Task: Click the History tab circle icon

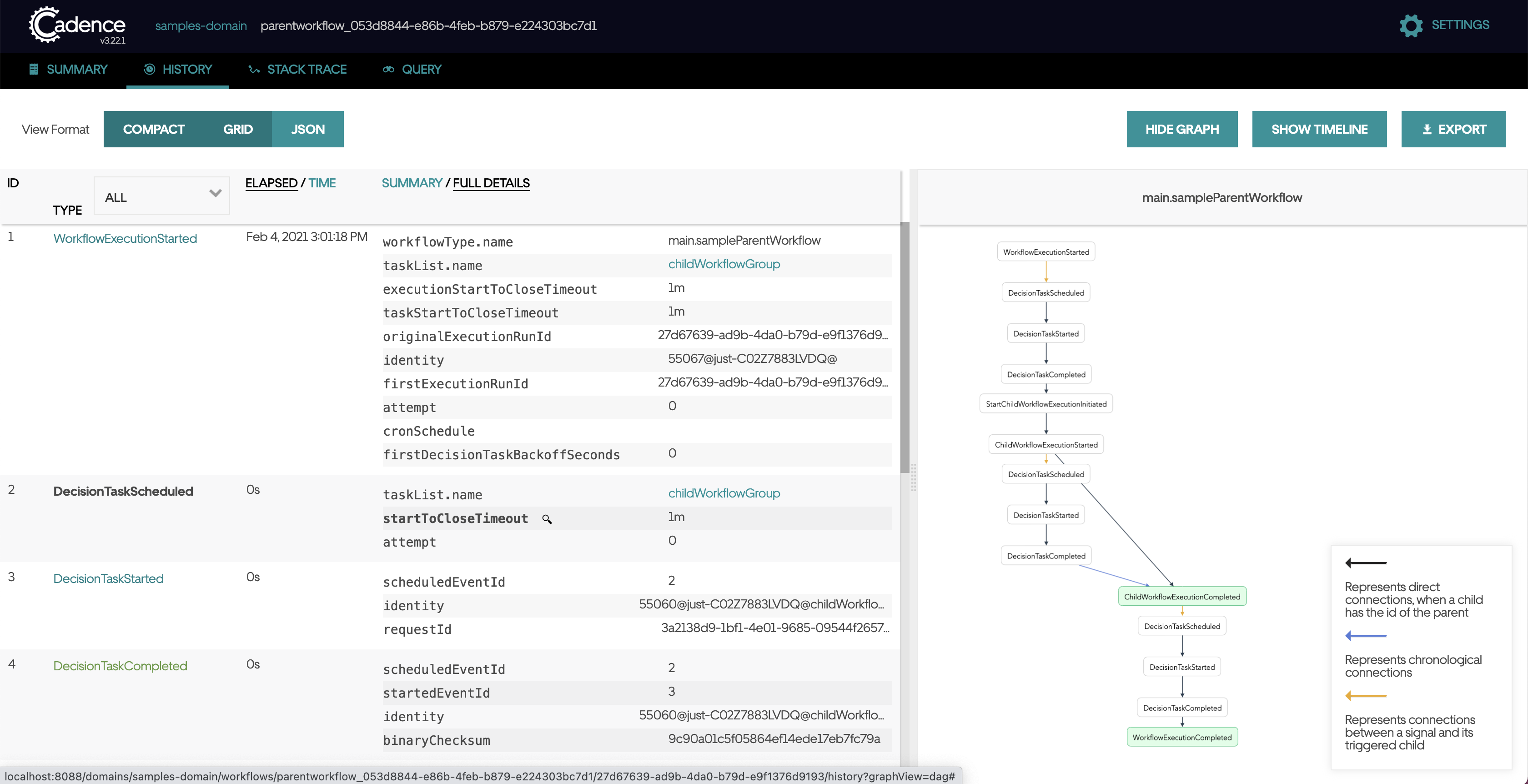Action: click(x=150, y=70)
